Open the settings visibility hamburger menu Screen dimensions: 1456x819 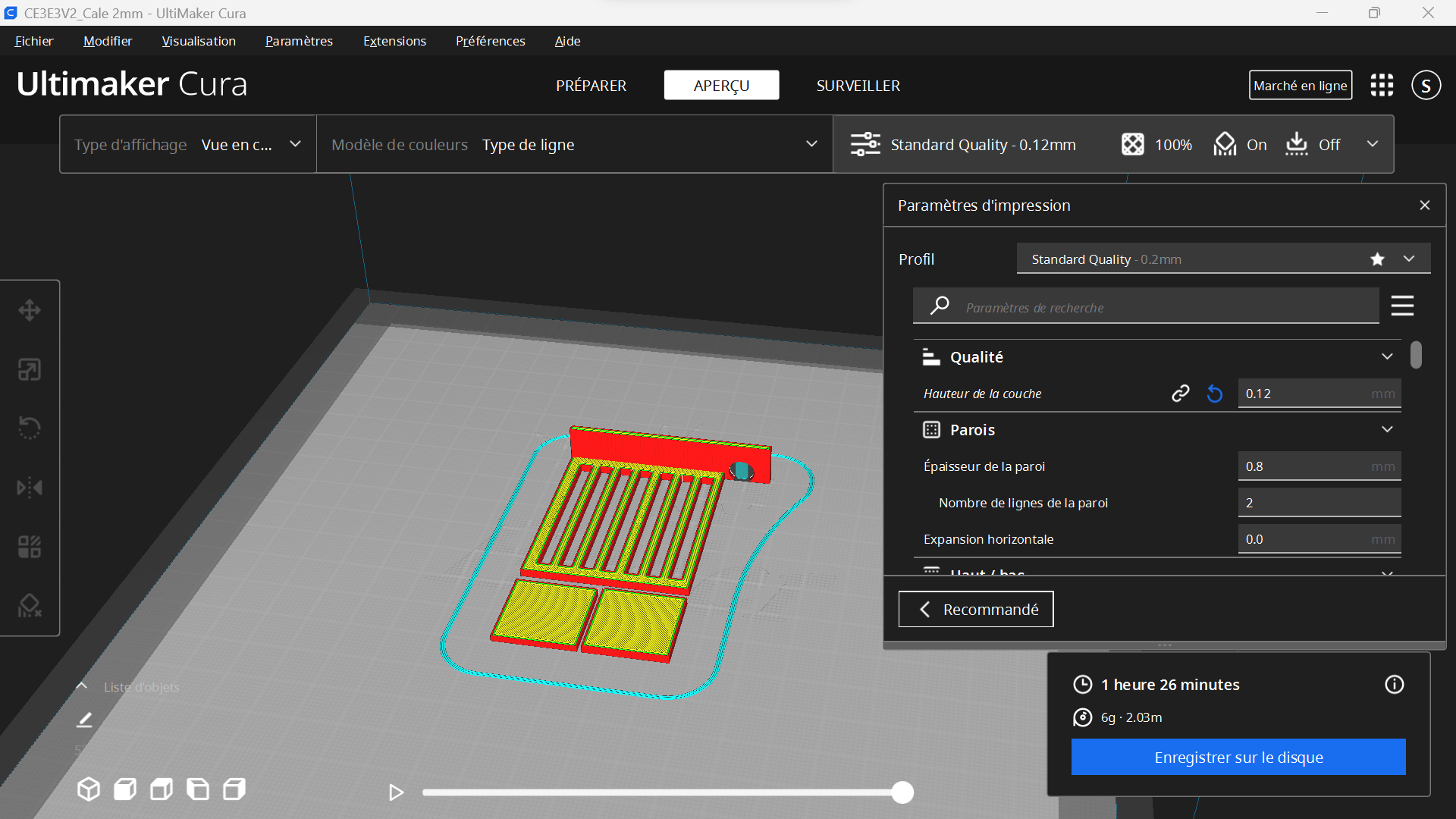1402,306
